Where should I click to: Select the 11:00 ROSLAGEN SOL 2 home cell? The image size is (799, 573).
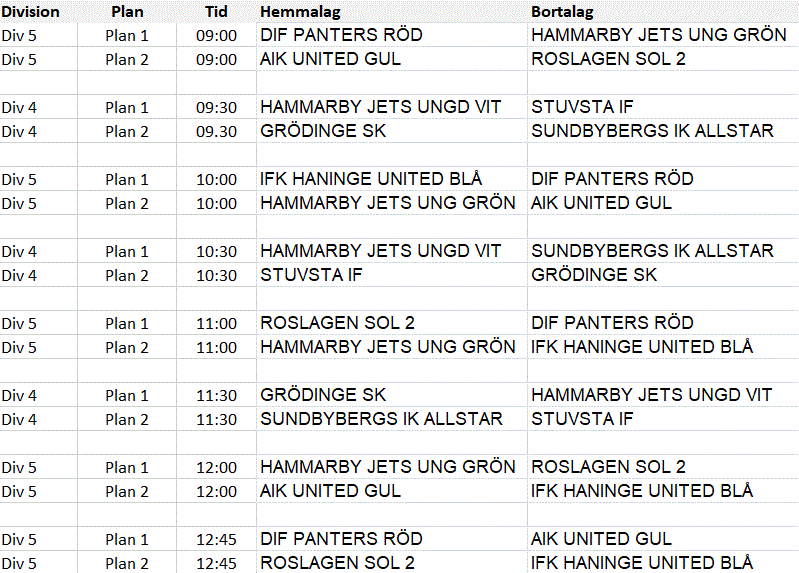coord(391,323)
